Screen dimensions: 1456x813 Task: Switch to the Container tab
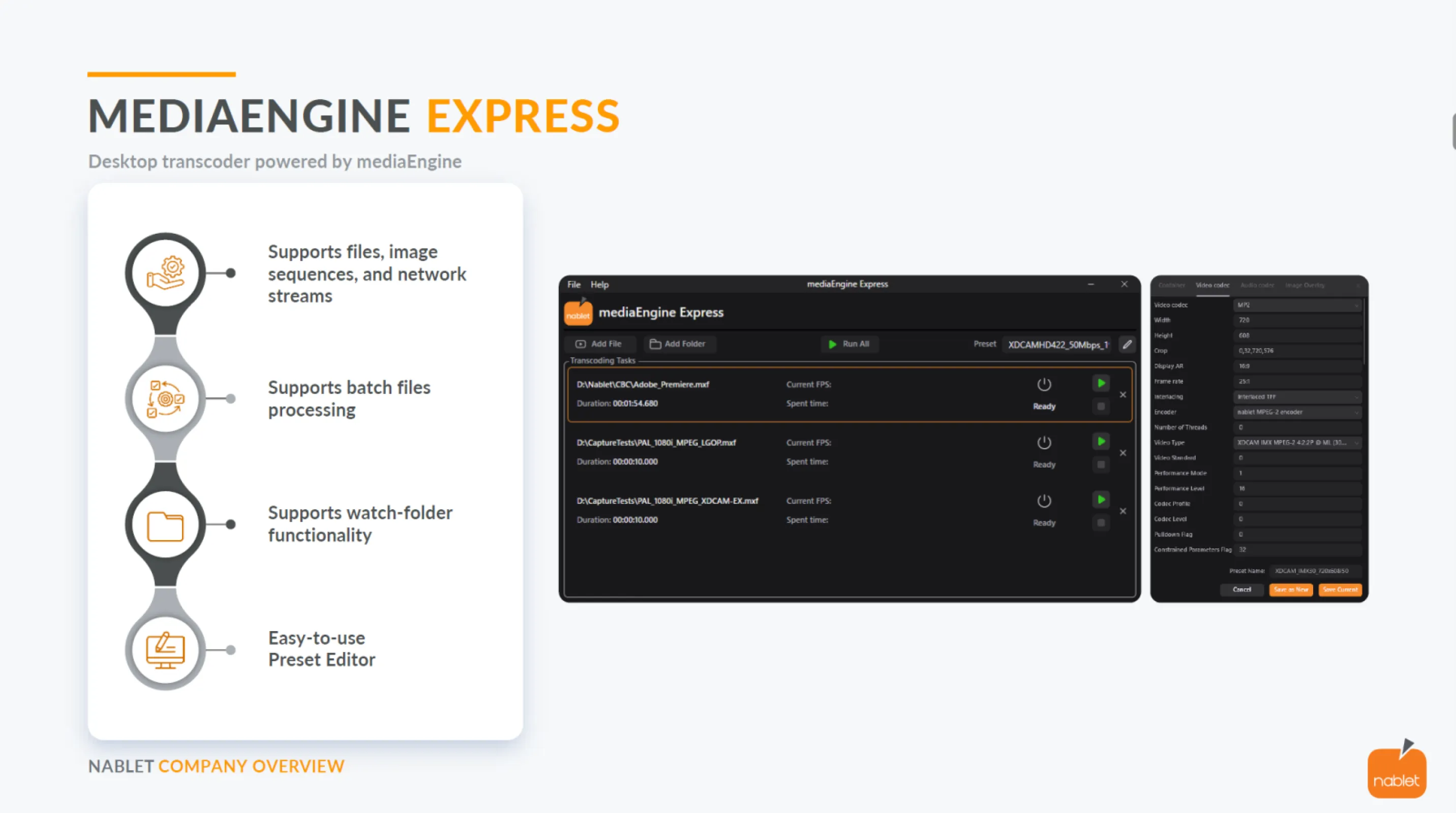(1171, 286)
